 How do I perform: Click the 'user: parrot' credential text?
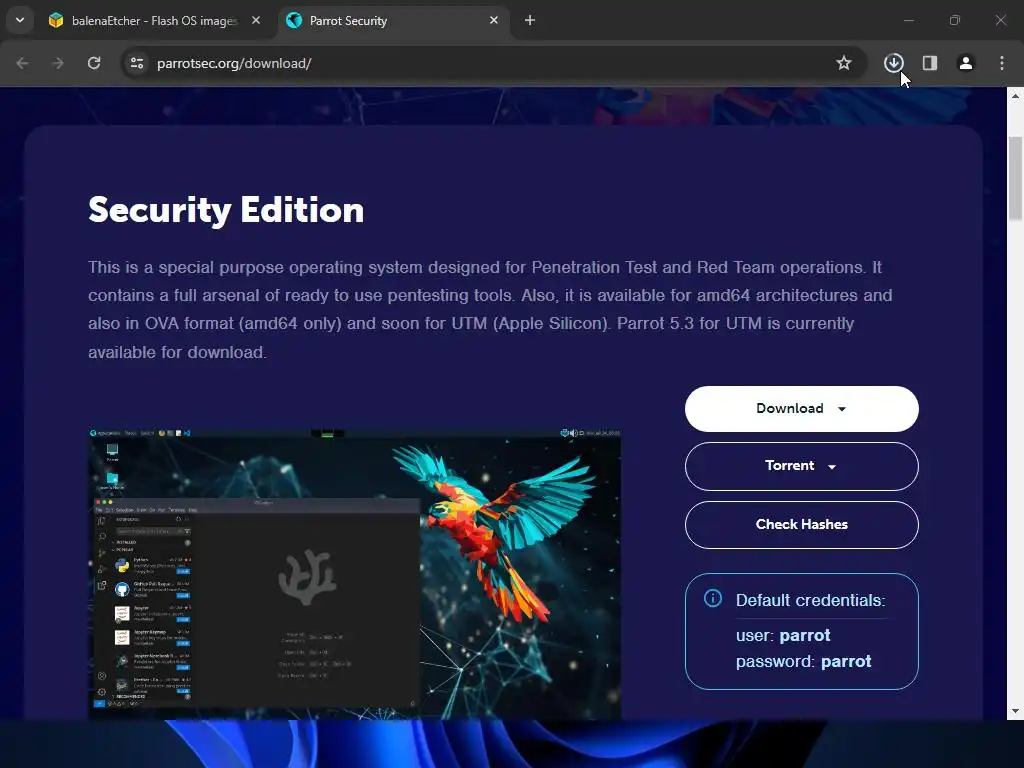[x=783, y=635]
